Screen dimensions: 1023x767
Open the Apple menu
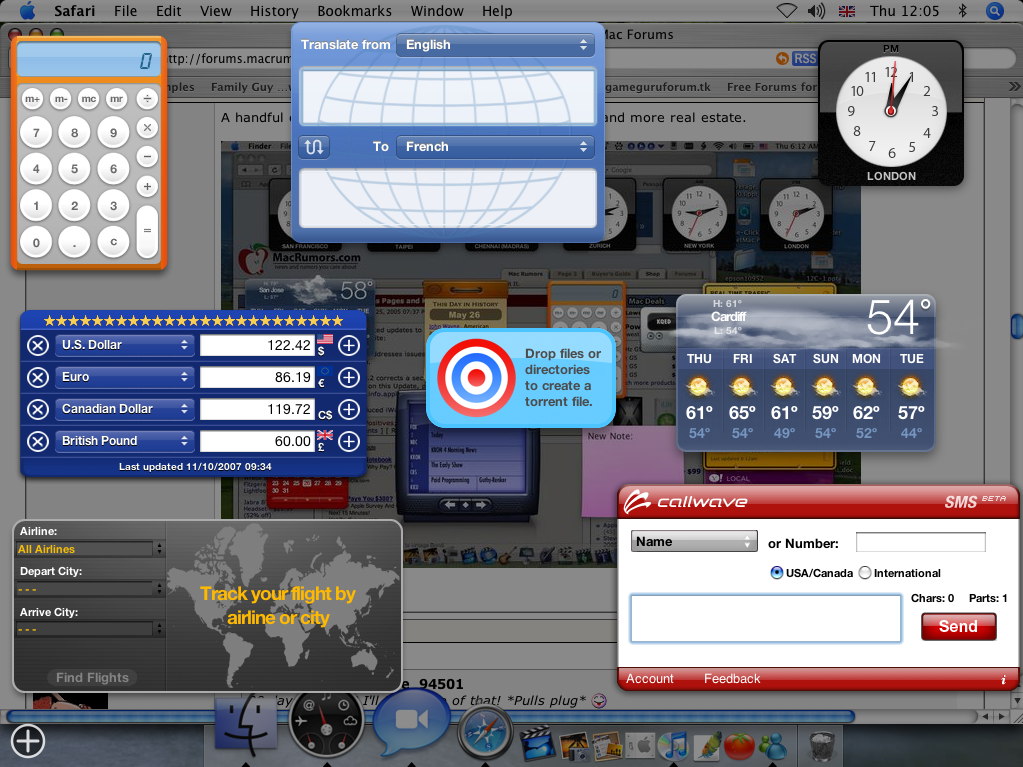pyautogui.click(x=27, y=11)
